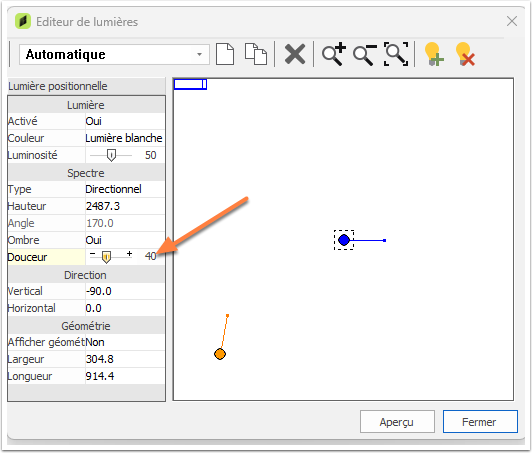Add a light with the bulb plus icon
The image size is (532, 453).
coord(434,54)
